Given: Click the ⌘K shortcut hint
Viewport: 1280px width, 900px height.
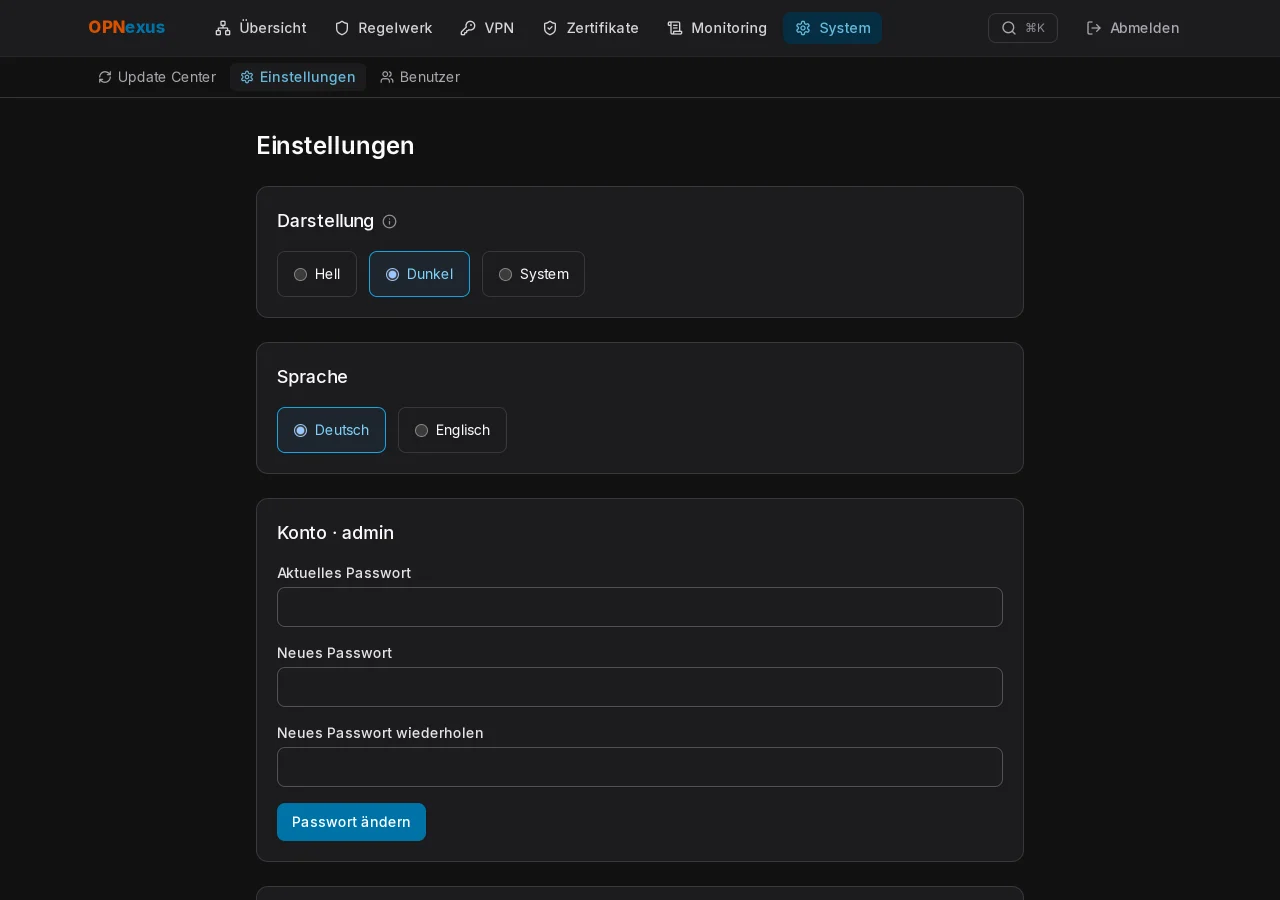Looking at the screenshot, I should tap(1035, 28).
